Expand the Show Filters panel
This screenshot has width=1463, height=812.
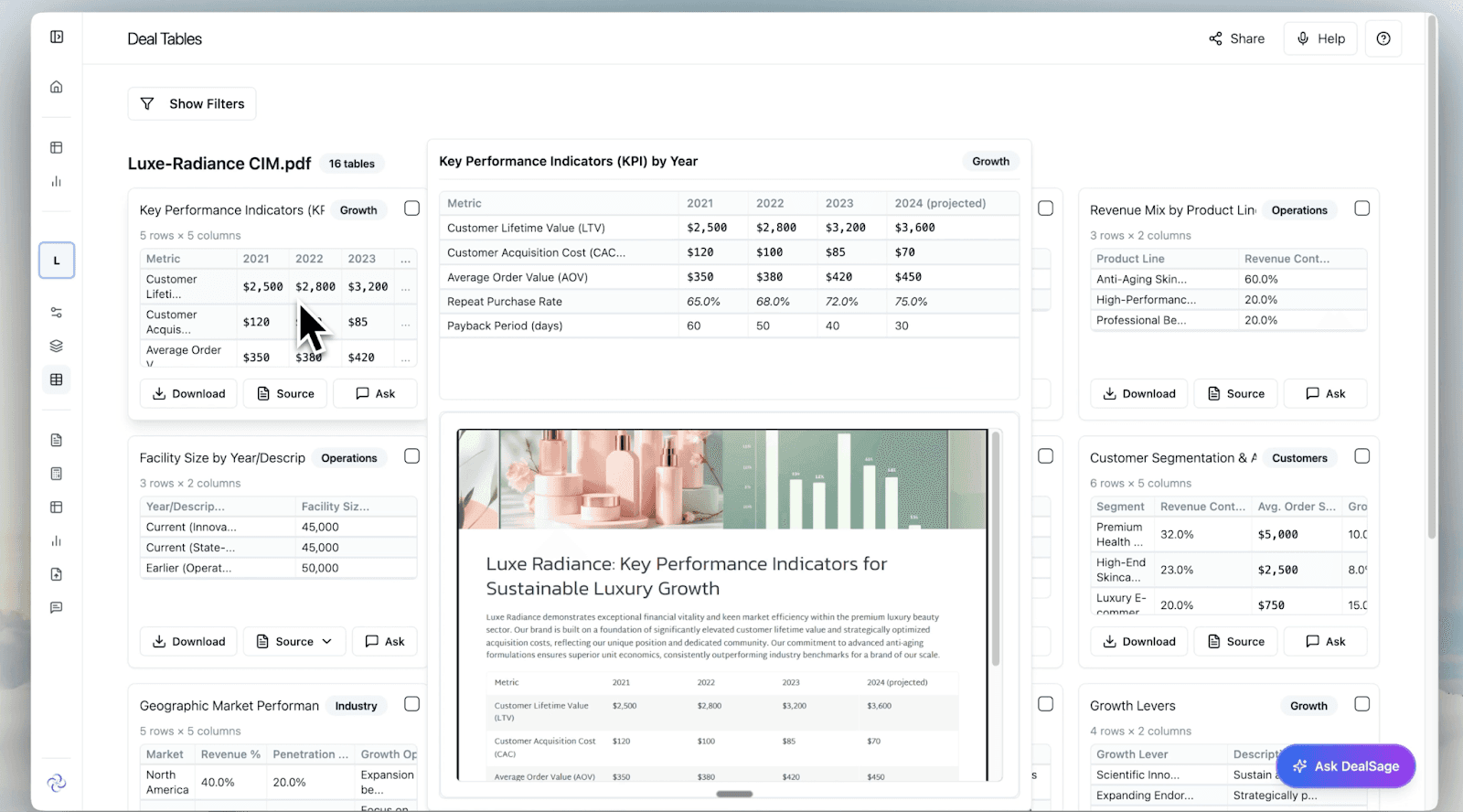[192, 103]
